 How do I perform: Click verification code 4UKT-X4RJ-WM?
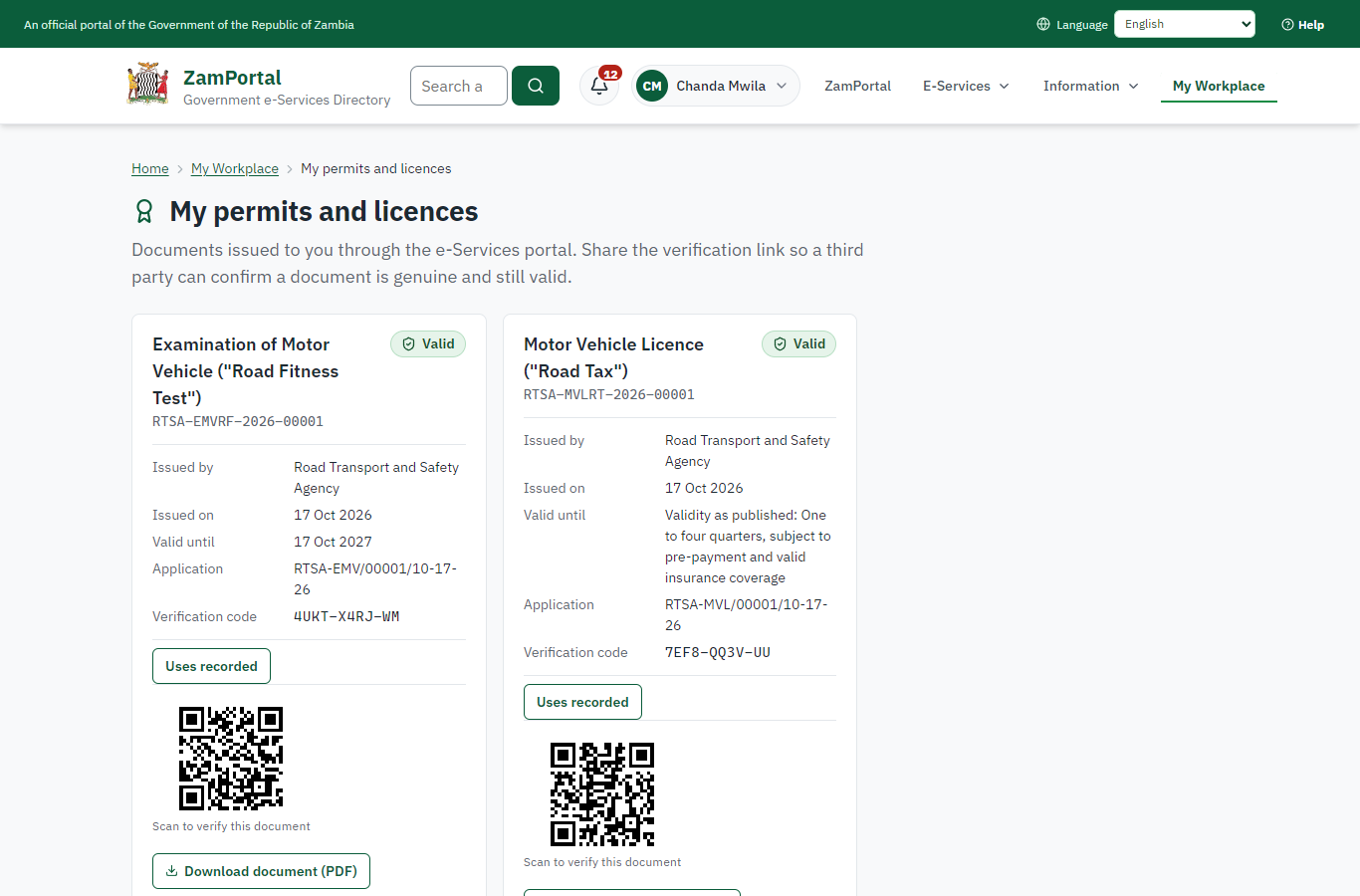(x=346, y=616)
